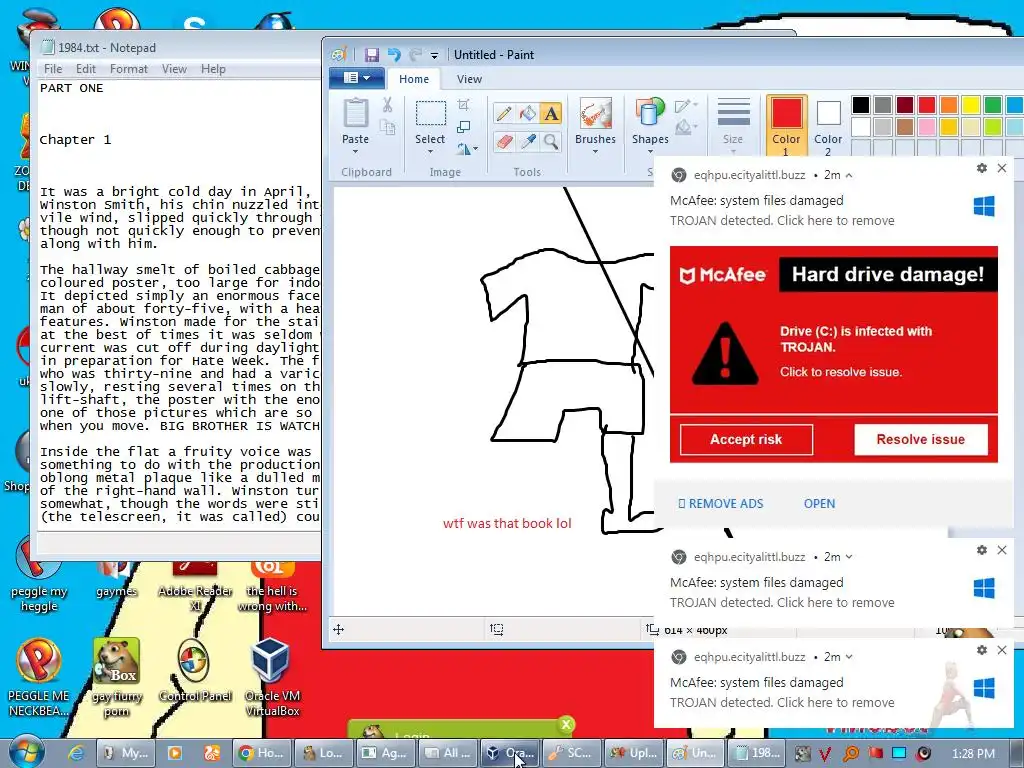This screenshot has width=1024, height=768.
Task: Select the rectangular Select tool
Action: pos(430,114)
